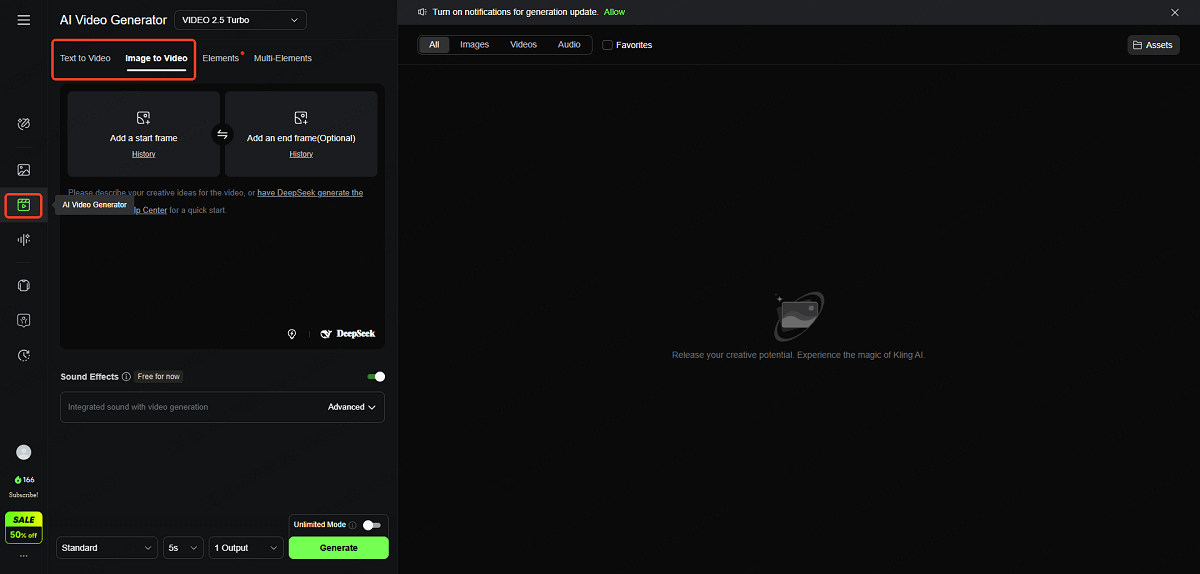Click the Allow notifications link

(614, 12)
